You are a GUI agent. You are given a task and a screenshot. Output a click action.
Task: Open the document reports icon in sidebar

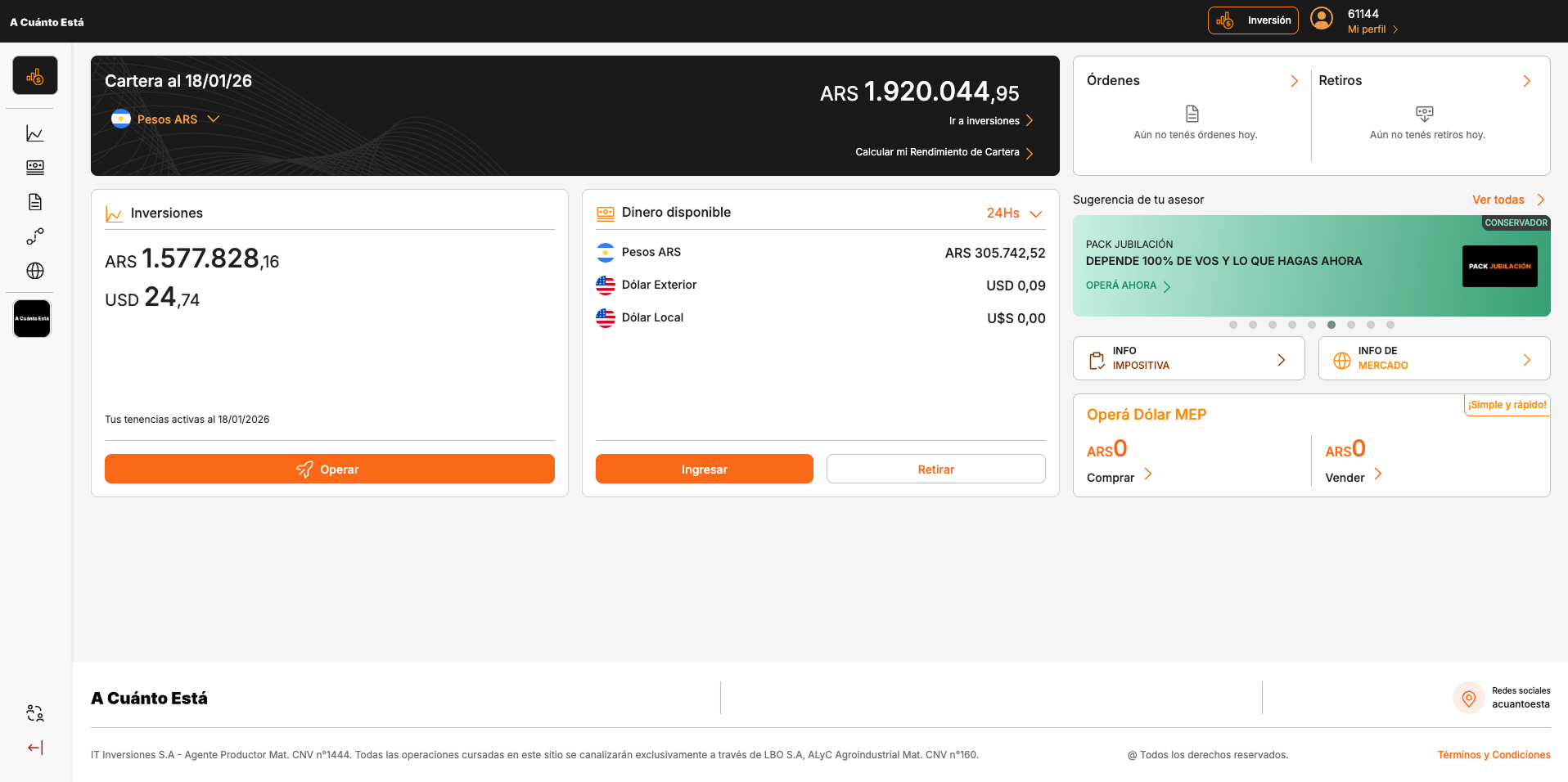[x=34, y=201]
